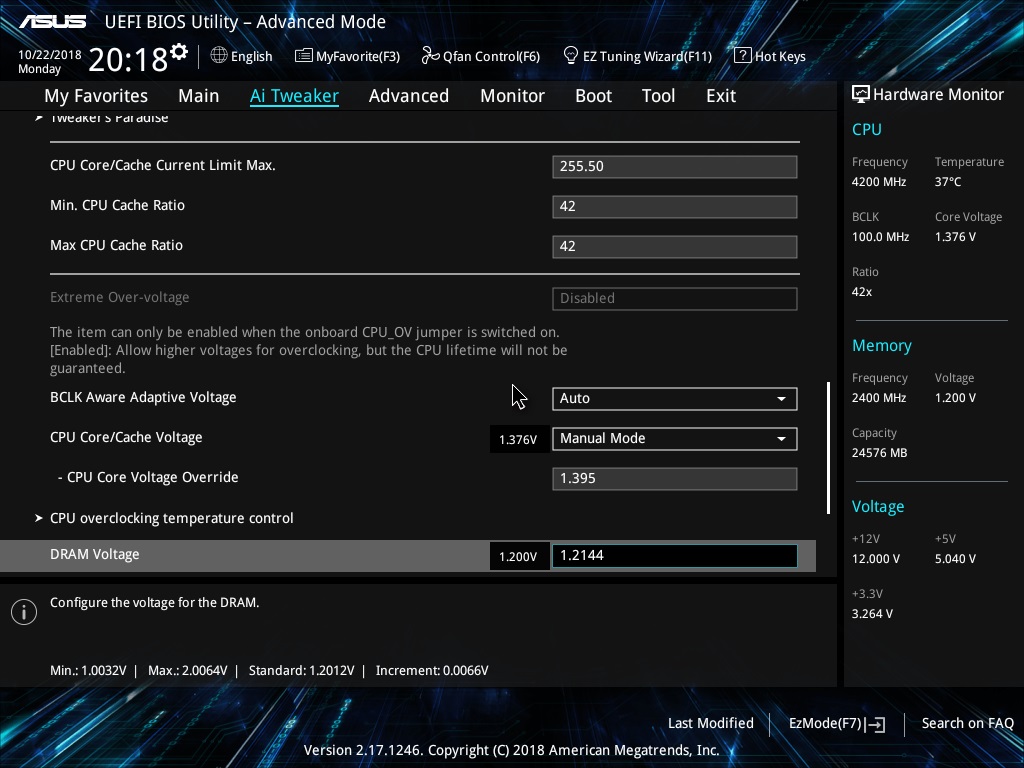
Task: Select the DRAM Voltage row label
Action: [x=95, y=554]
